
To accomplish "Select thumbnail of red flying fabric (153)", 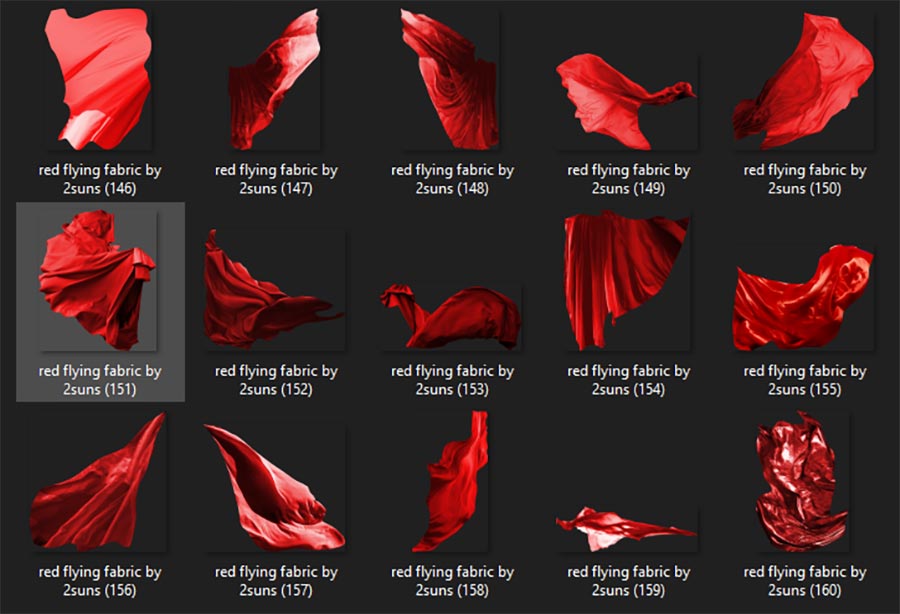I will pyautogui.click(x=451, y=316).
